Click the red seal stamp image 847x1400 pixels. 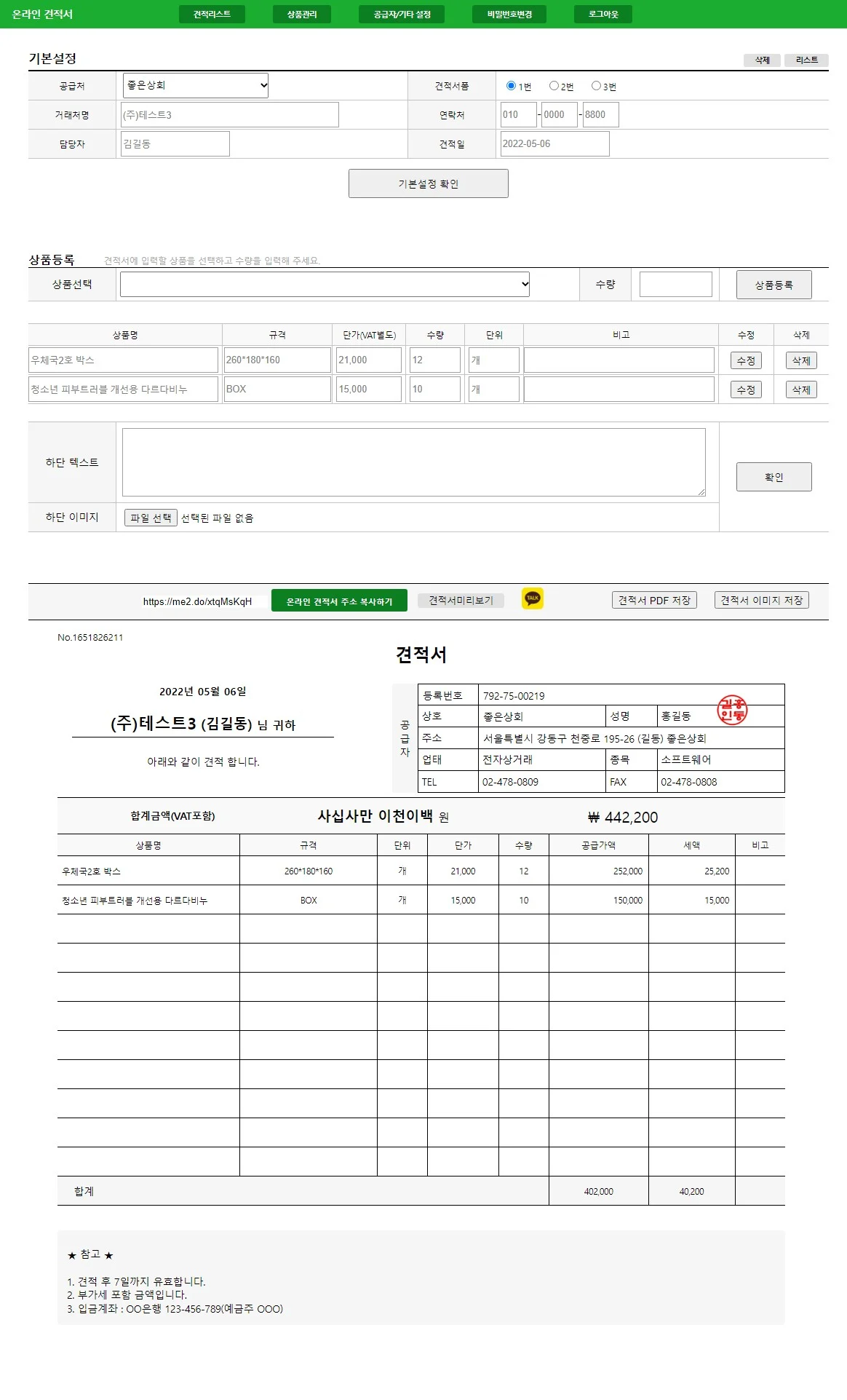[x=732, y=711]
